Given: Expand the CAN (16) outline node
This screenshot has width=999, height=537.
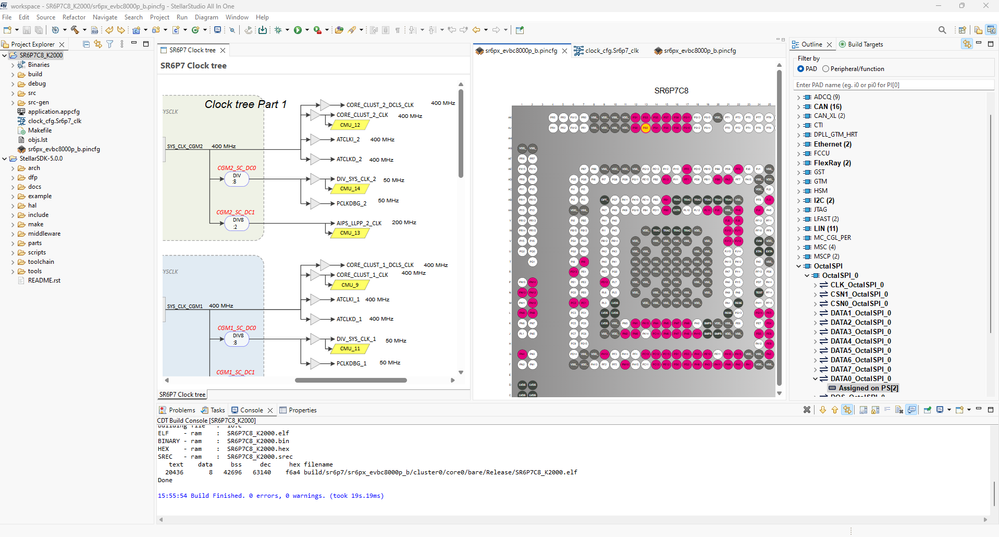Looking at the screenshot, I should point(798,106).
